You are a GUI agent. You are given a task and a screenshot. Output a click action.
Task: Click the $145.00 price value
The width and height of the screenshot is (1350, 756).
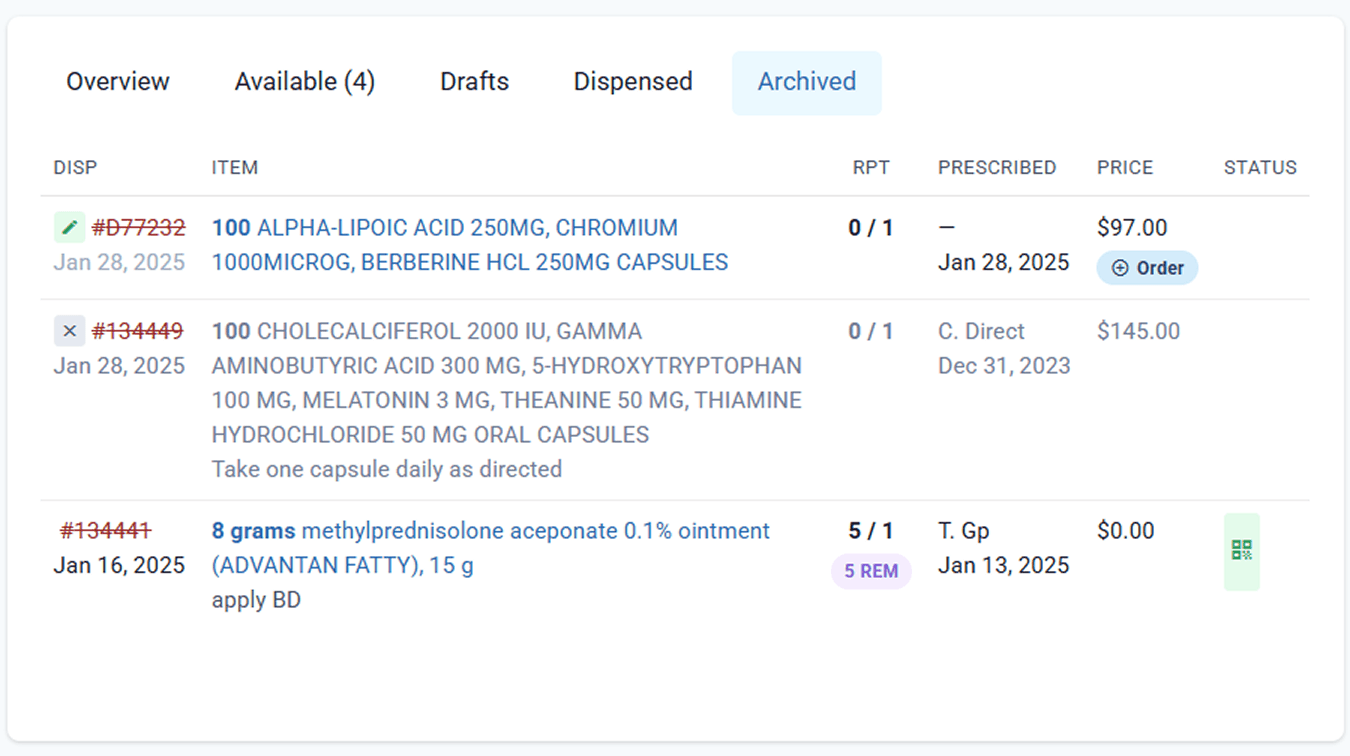[1138, 331]
